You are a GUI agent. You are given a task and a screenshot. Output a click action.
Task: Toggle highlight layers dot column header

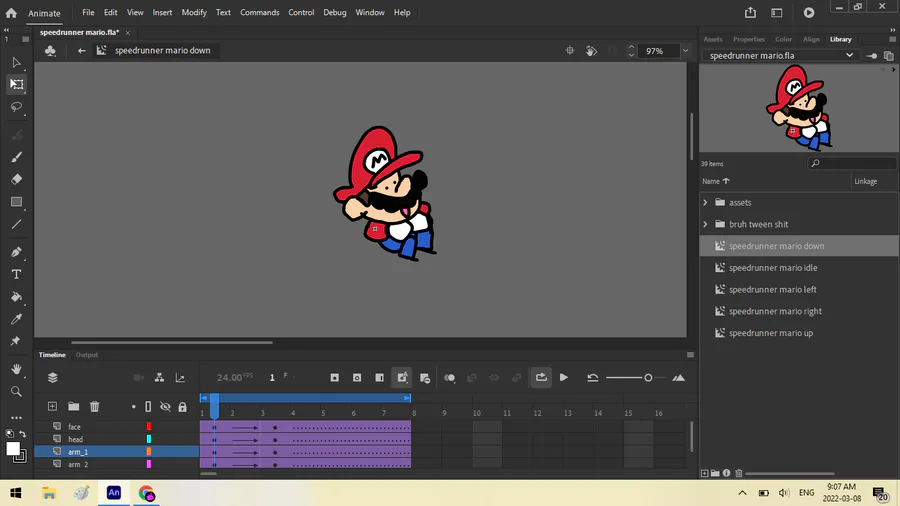point(134,407)
